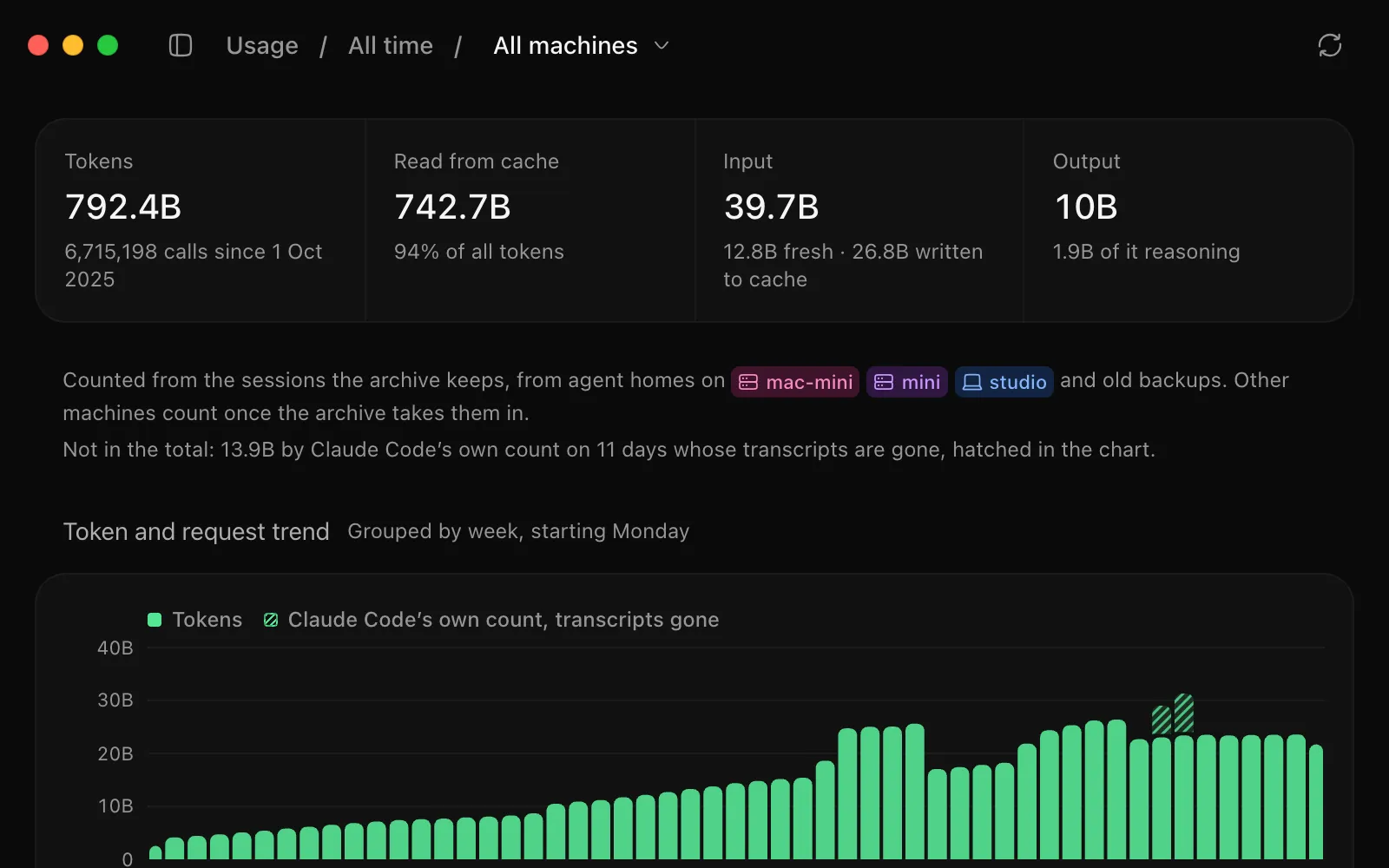Click the "Tokens" label in the first summary card
1389x868 pixels.
[99, 161]
